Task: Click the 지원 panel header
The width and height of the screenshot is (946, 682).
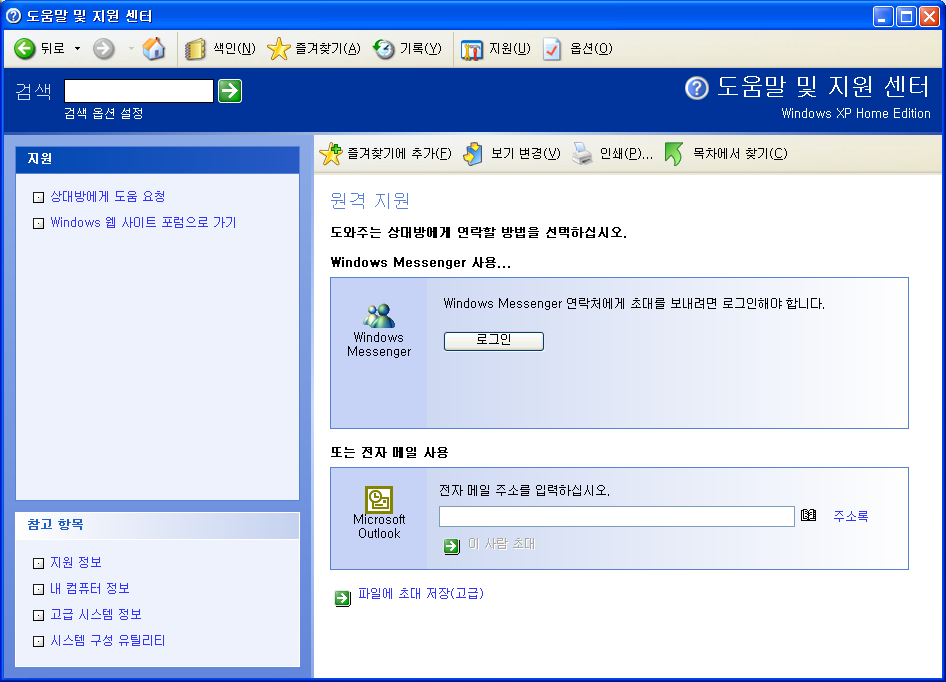Action: (157, 159)
